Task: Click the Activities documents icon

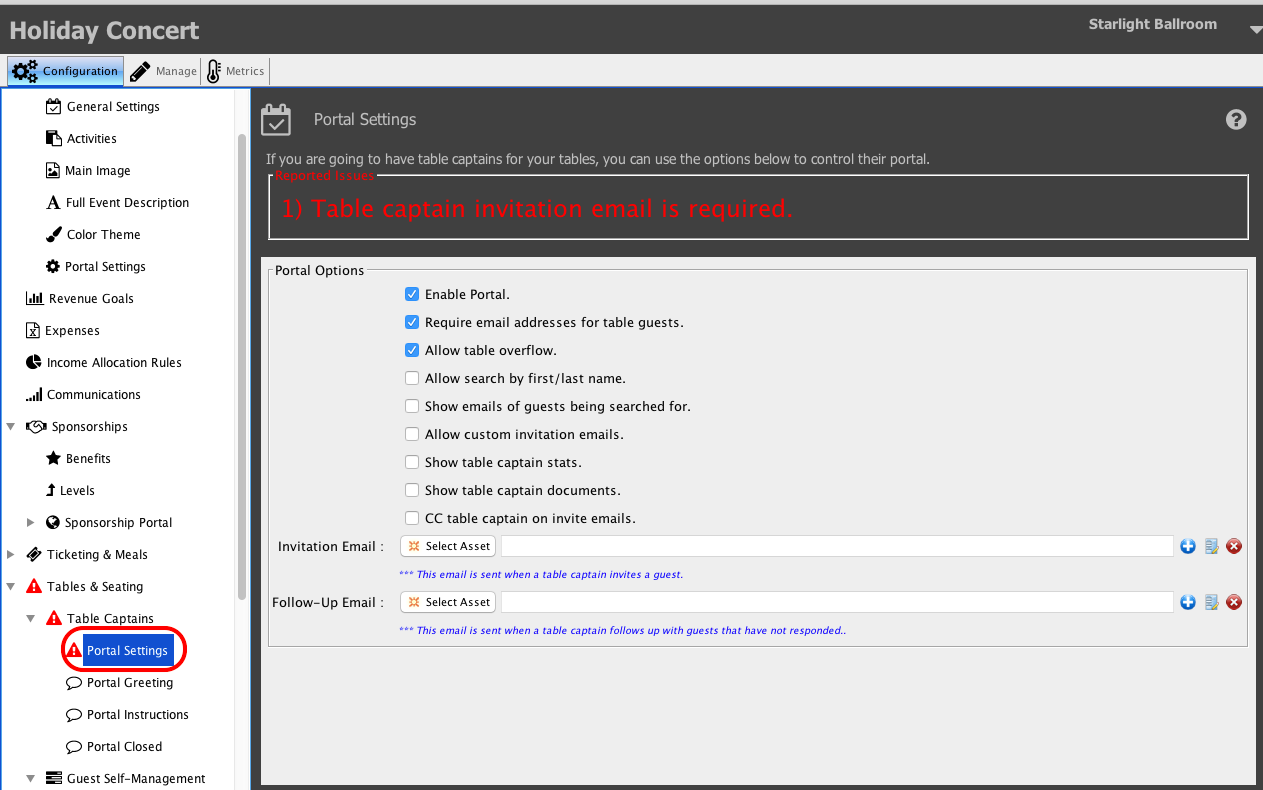Action: point(54,138)
